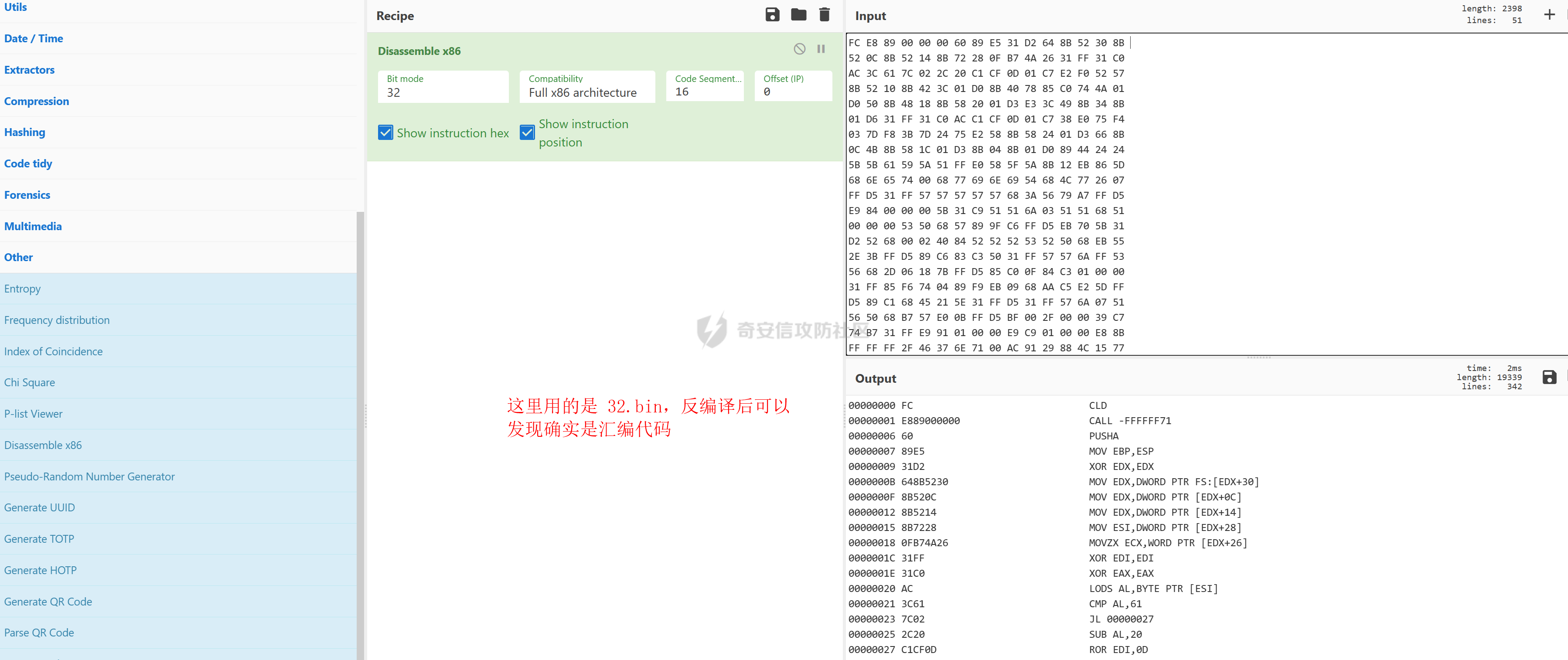Click output line 'CALL -FFFFFF71'
This screenshot has height=660, width=1568.
click(x=1130, y=421)
